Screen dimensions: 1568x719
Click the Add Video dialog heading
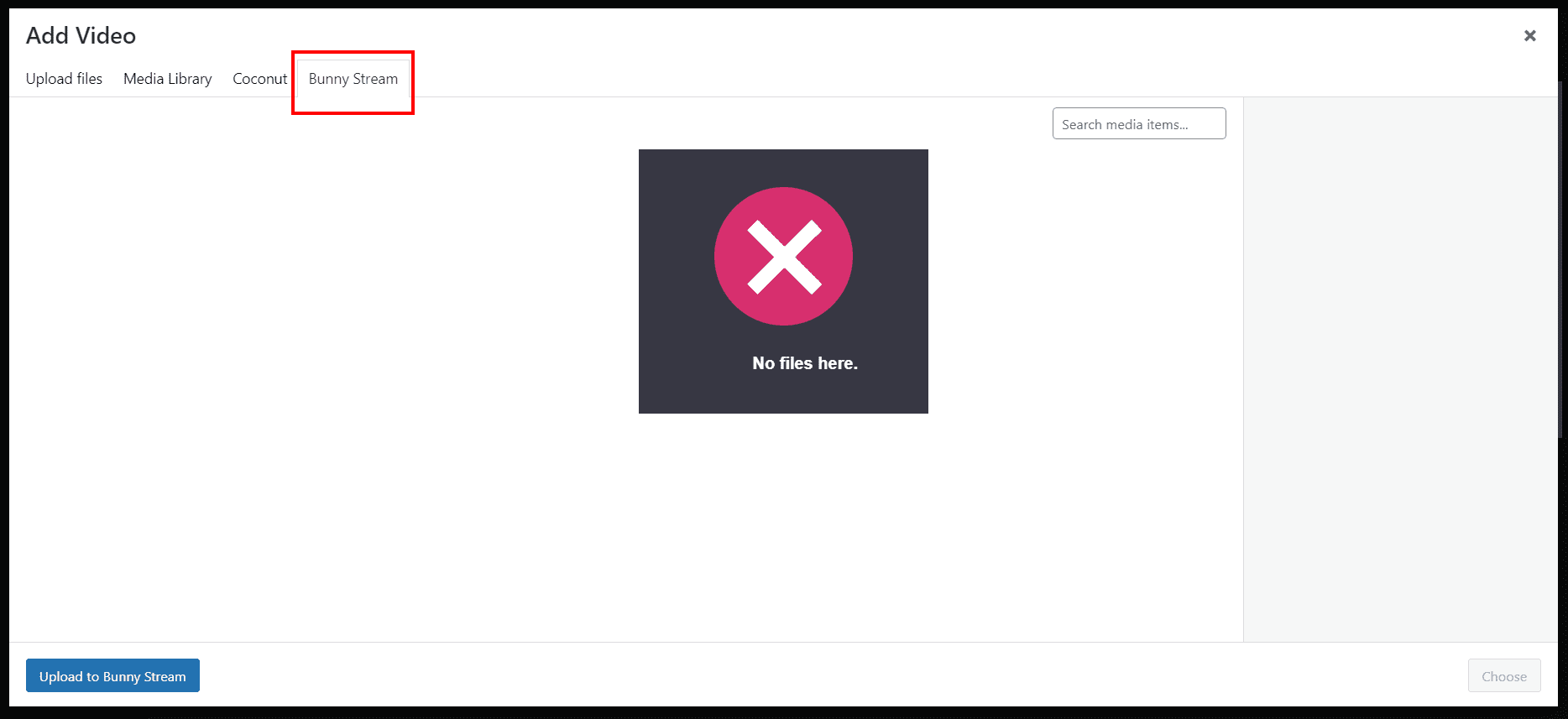pyautogui.click(x=81, y=35)
